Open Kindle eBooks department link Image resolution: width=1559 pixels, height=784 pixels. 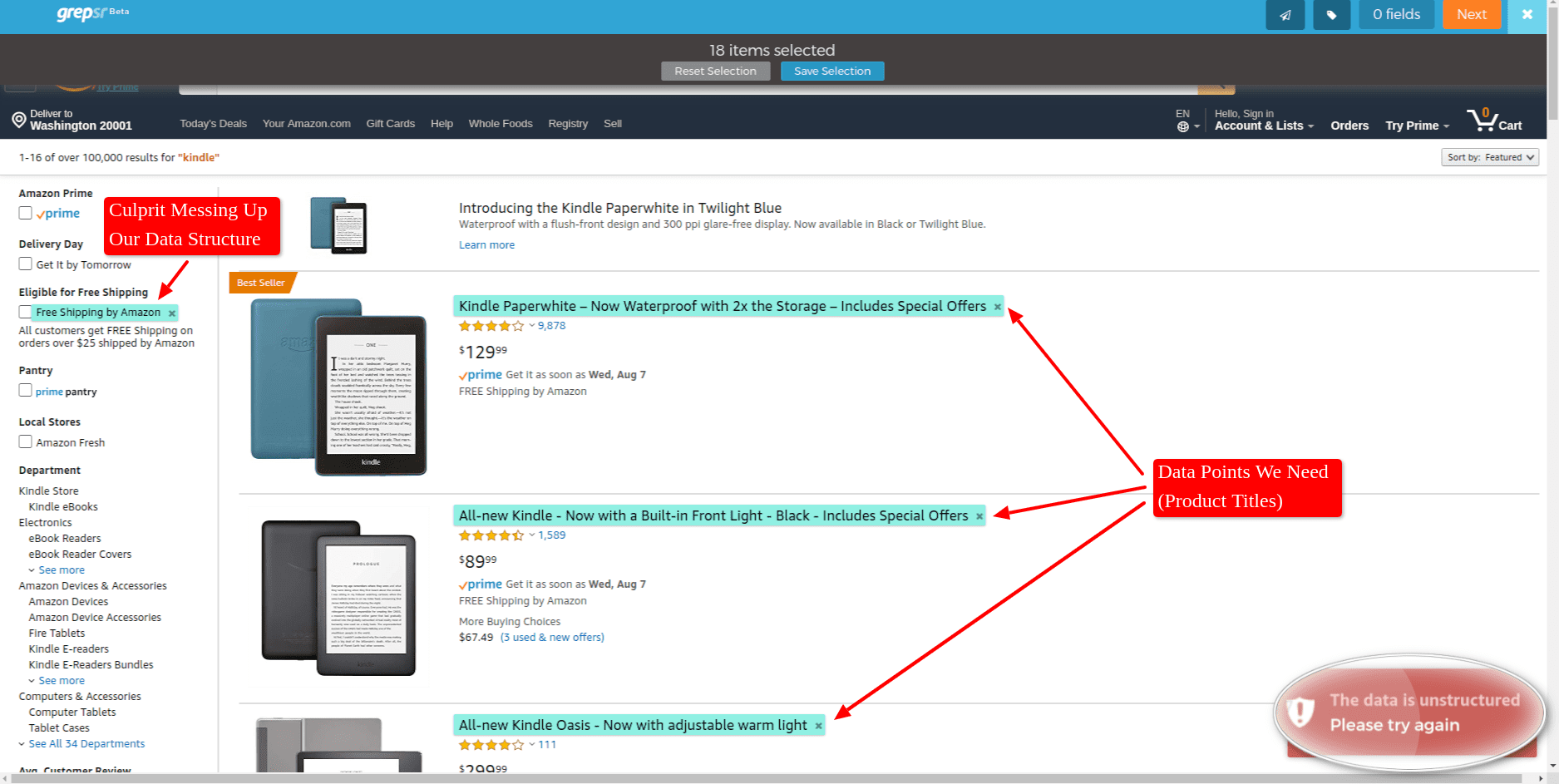[x=63, y=507]
